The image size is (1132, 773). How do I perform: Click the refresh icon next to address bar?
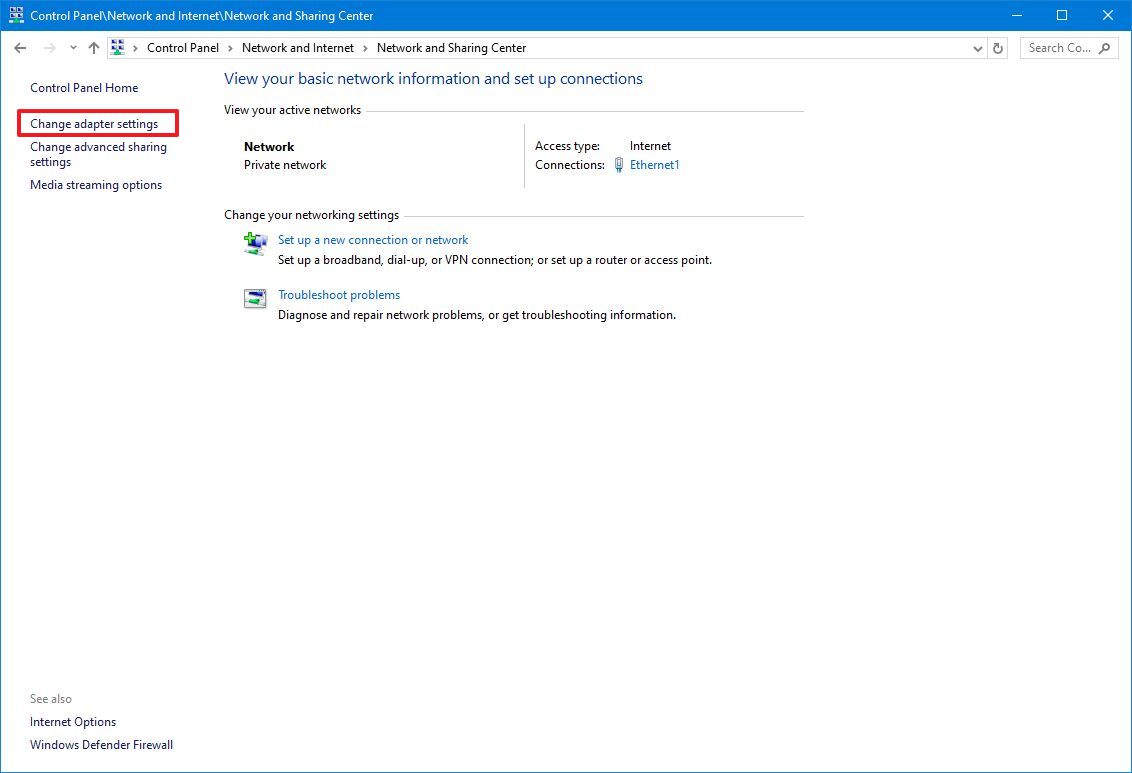[998, 47]
